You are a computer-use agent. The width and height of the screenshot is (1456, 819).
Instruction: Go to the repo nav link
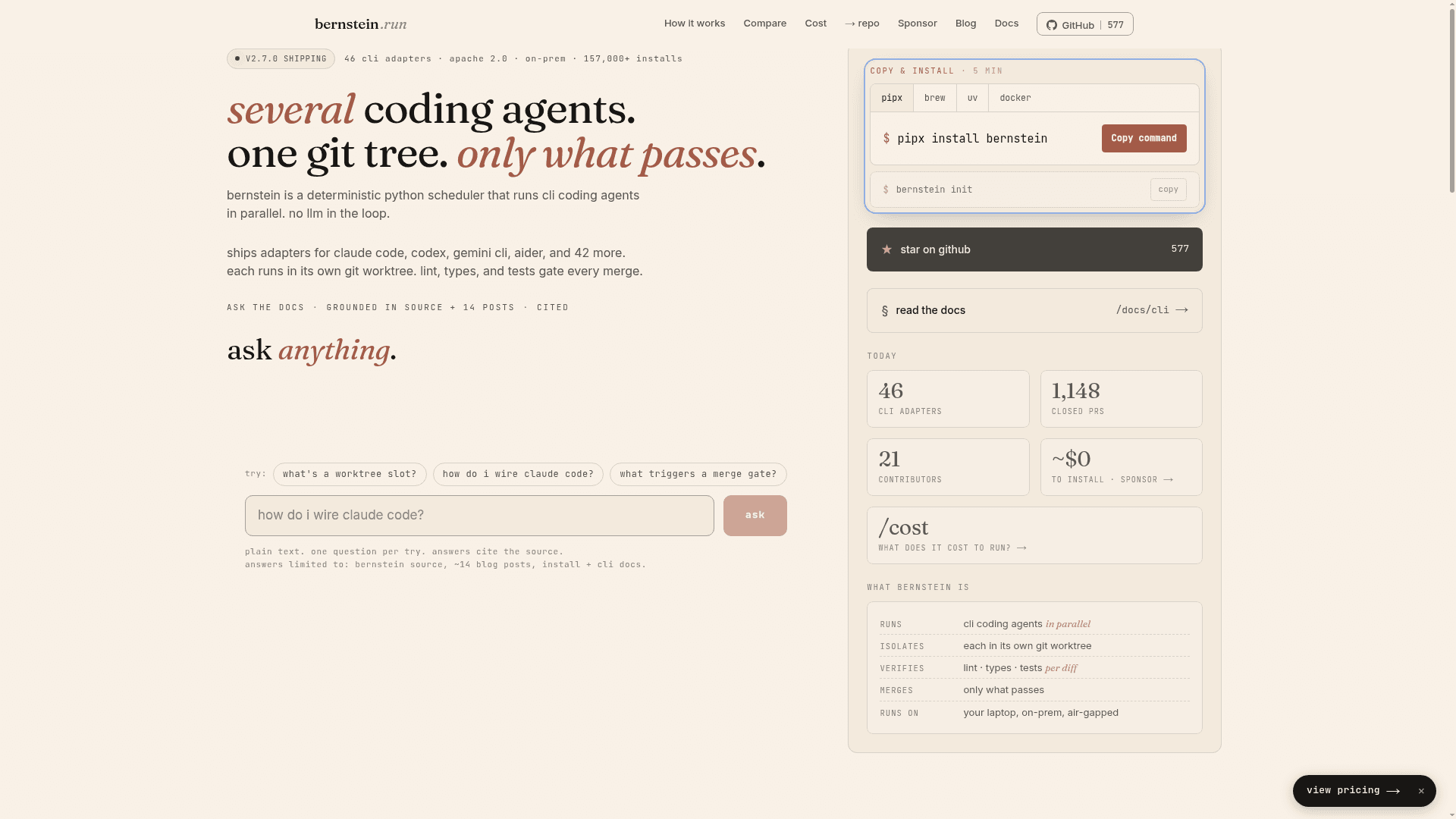[x=862, y=24]
